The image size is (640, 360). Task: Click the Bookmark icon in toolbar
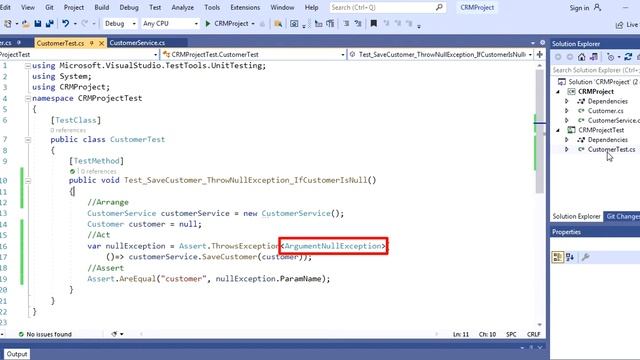point(373,24)
